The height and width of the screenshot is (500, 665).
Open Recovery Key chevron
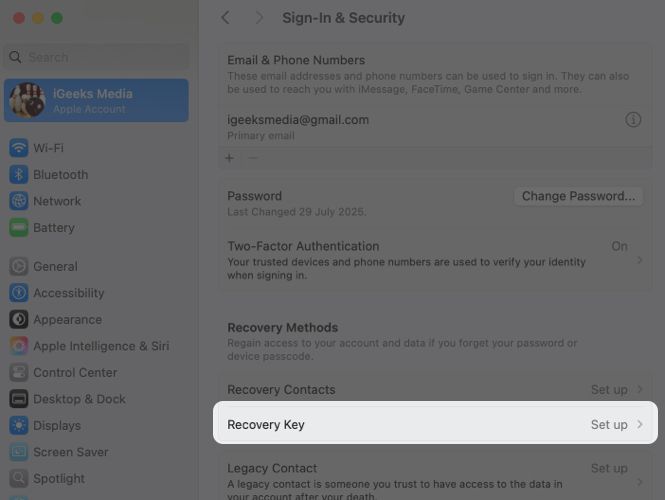640,425
